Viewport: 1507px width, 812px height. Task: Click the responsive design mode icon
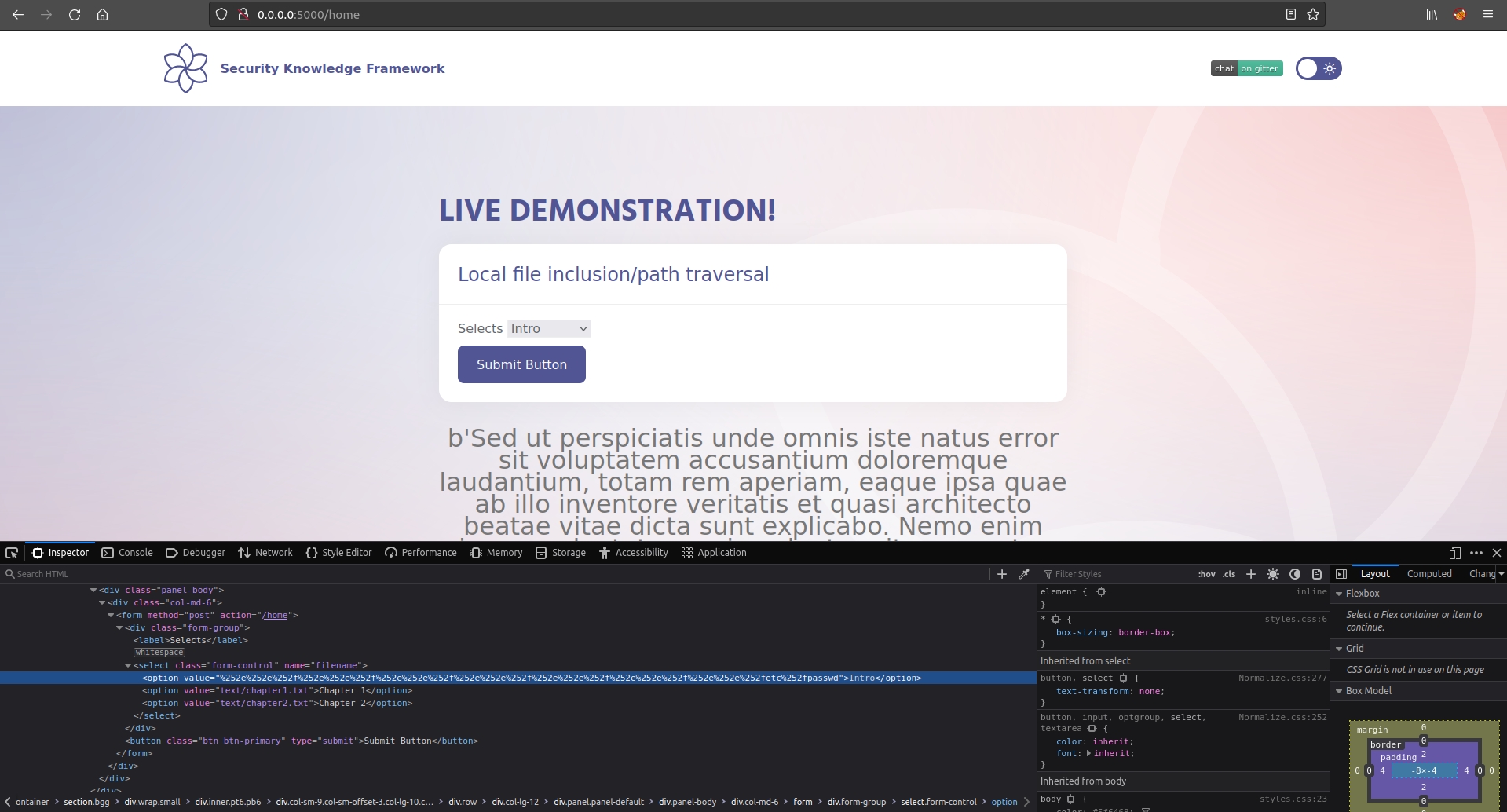click(1454, 553)
